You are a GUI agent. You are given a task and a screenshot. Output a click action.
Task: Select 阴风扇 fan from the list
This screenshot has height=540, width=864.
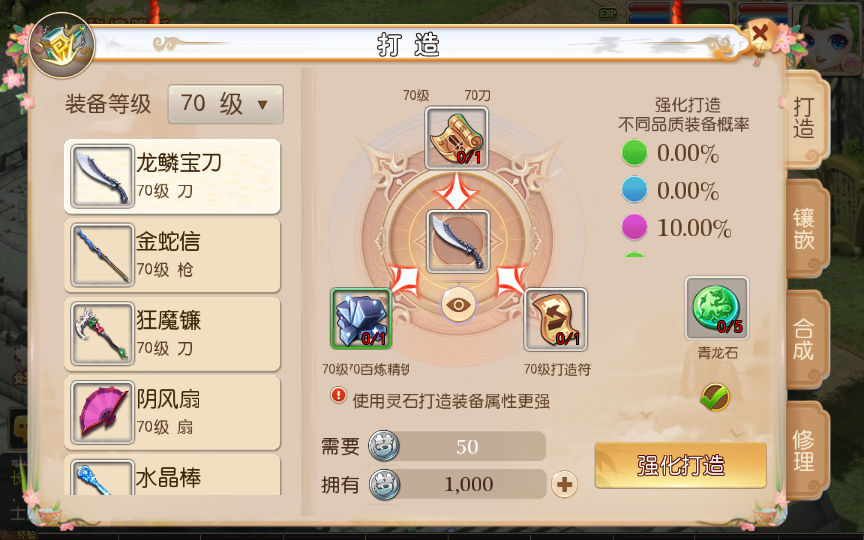click(172, 413)
